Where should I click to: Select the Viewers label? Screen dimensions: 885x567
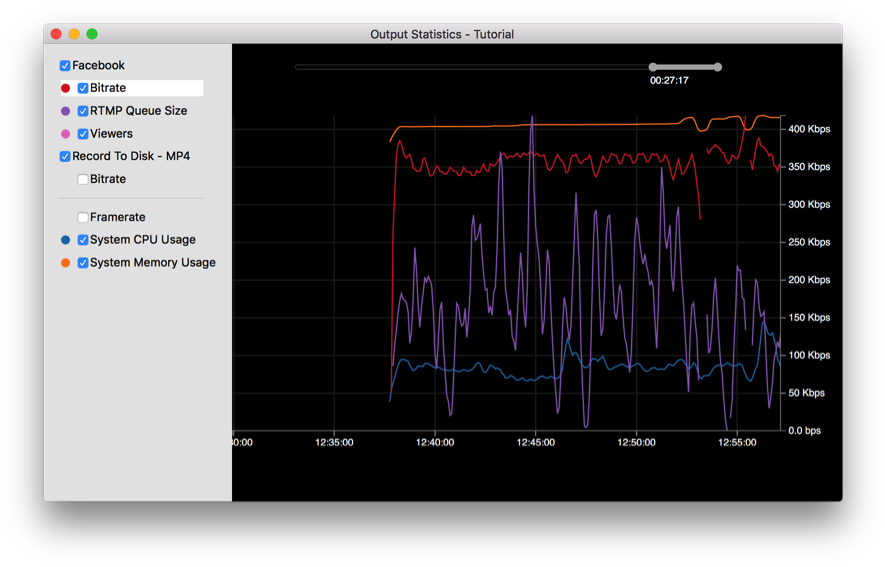pos(111,134)
